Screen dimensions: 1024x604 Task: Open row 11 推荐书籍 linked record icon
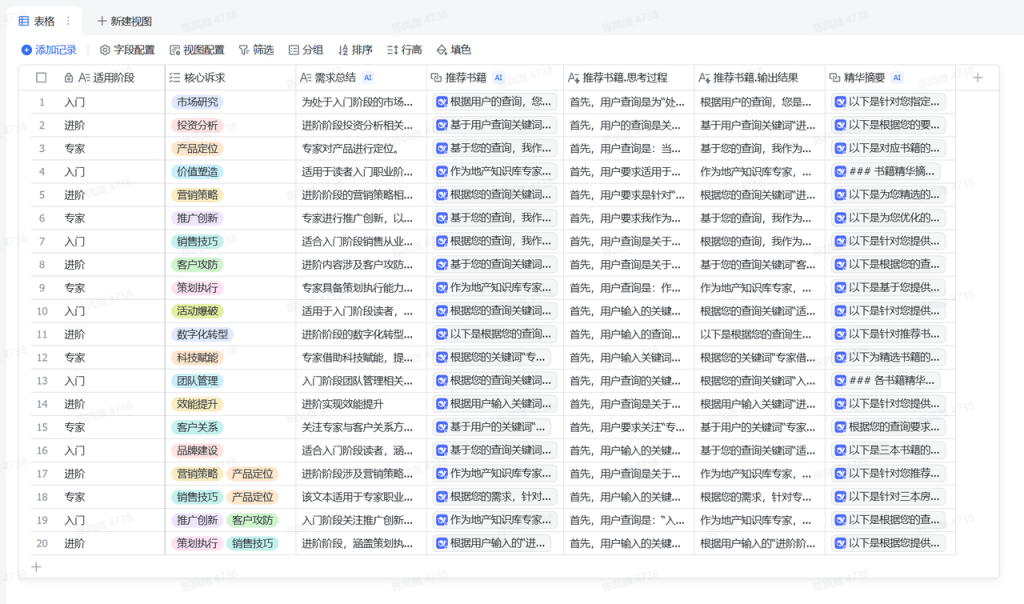click(x=442, y=334)
